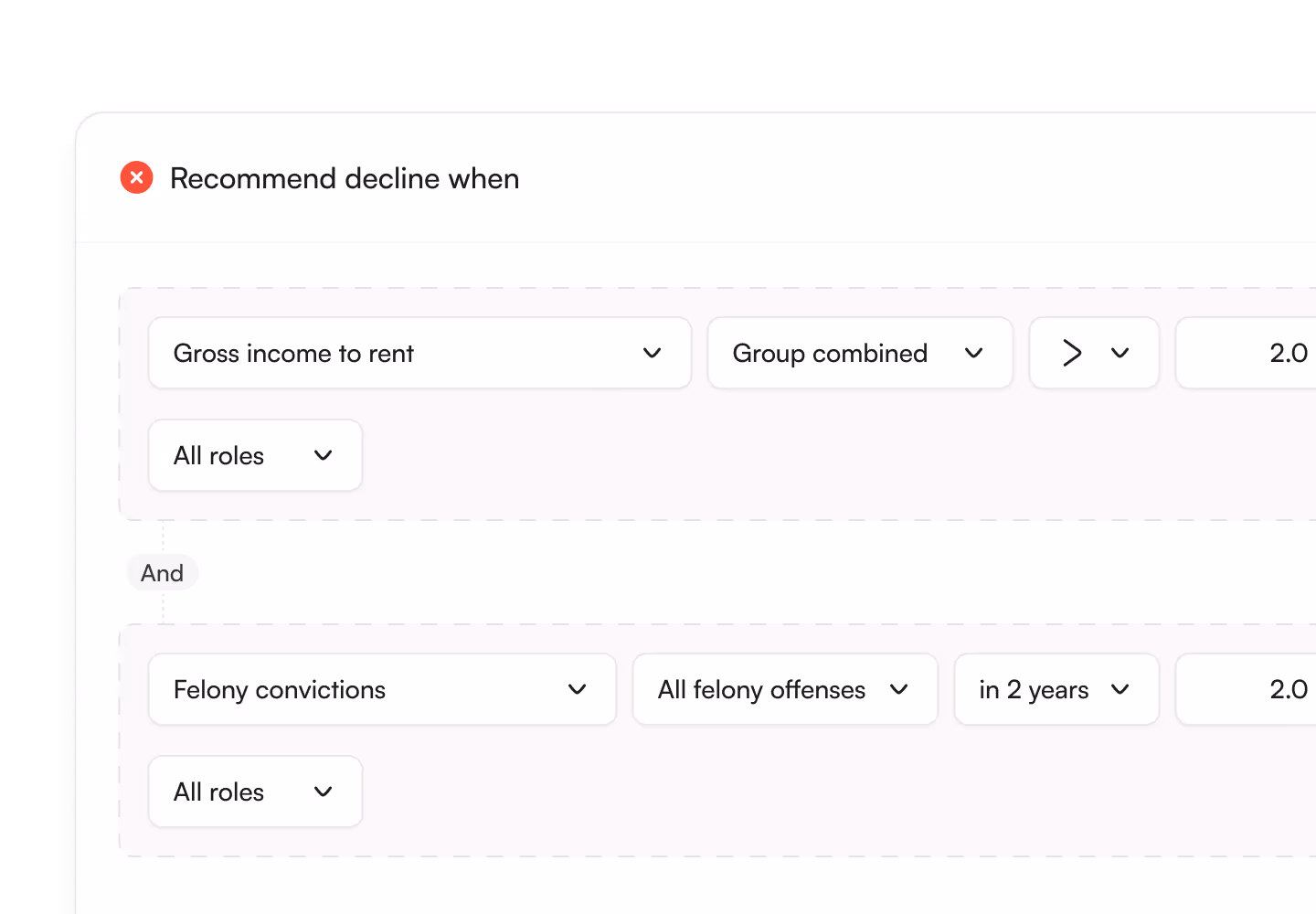
Task: Open All roles dropdown in felony rule
Action: 255,792
